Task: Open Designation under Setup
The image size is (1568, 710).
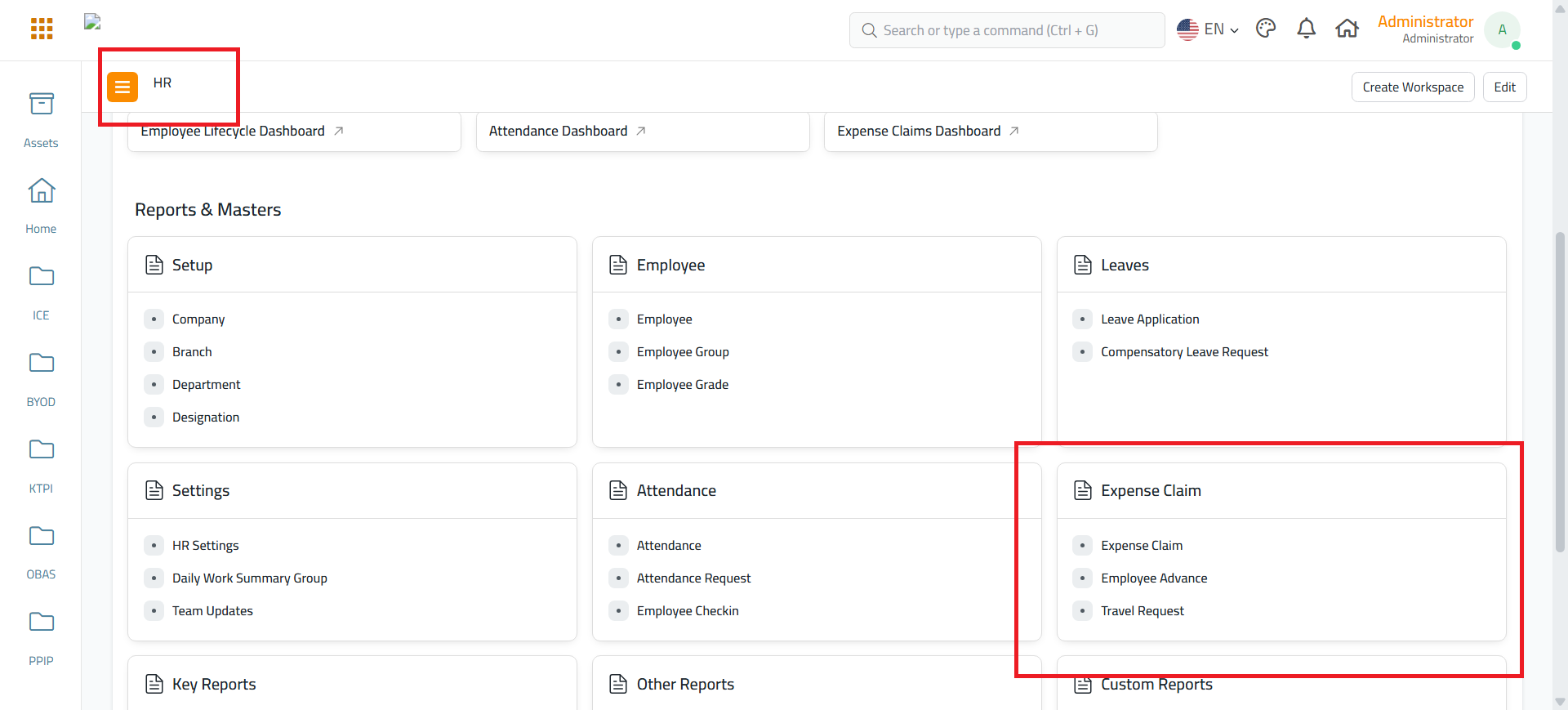Action: pos(206,418)
